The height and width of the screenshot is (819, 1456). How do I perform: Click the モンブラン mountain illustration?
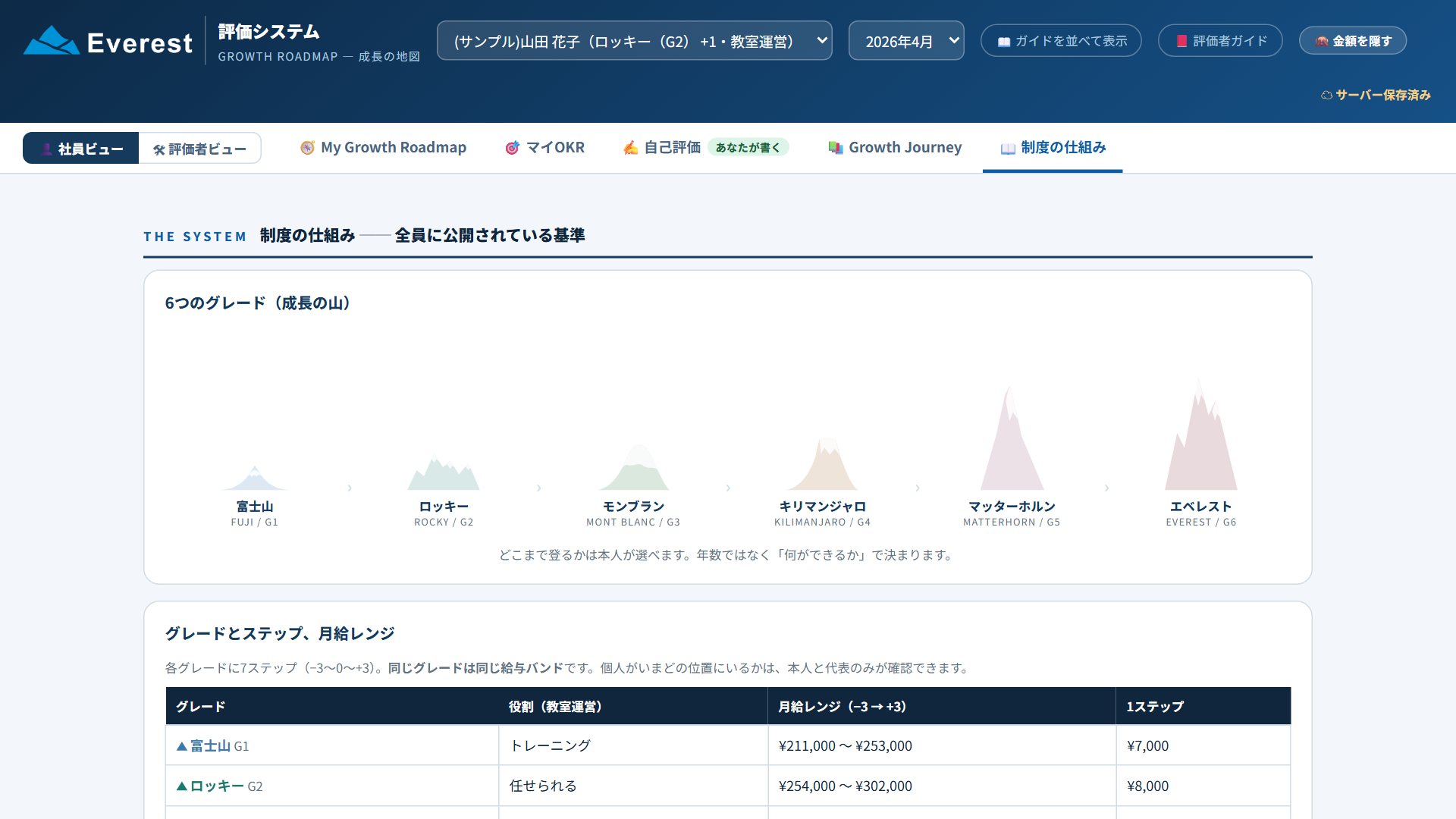[634, 467]
